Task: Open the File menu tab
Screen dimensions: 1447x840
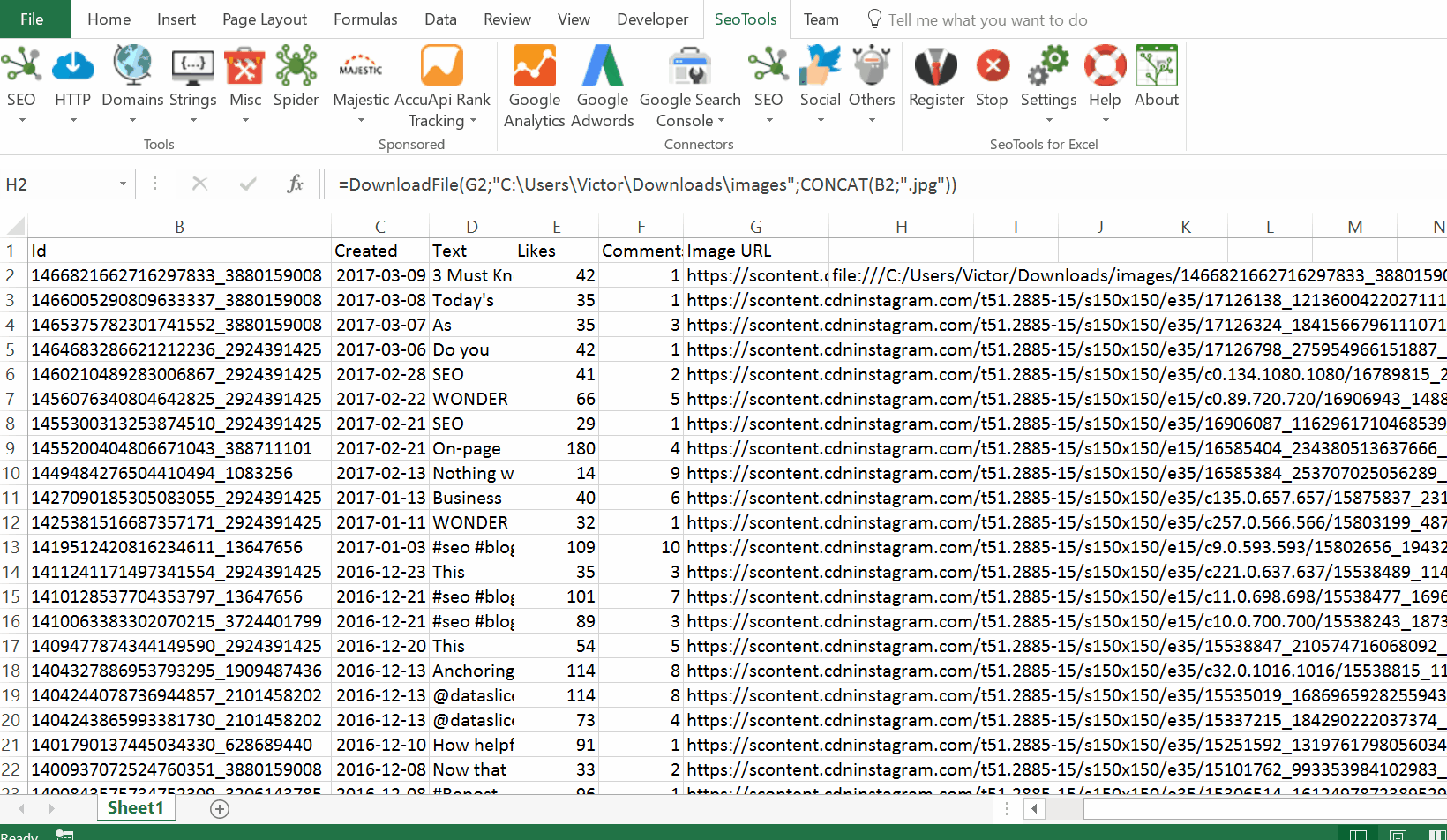Action: click(x=32, y=19)
